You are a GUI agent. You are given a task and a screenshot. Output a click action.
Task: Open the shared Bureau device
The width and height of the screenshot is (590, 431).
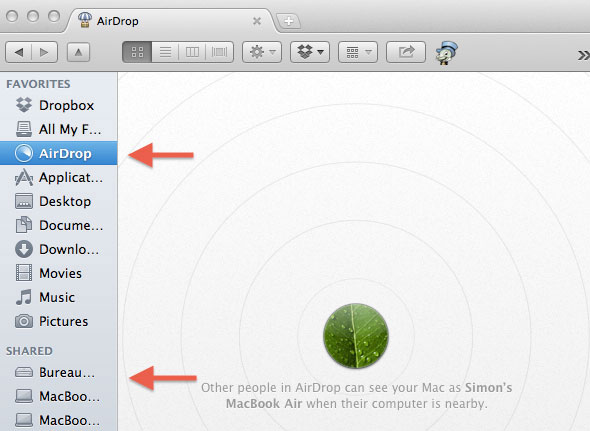[x=59, y=373]
